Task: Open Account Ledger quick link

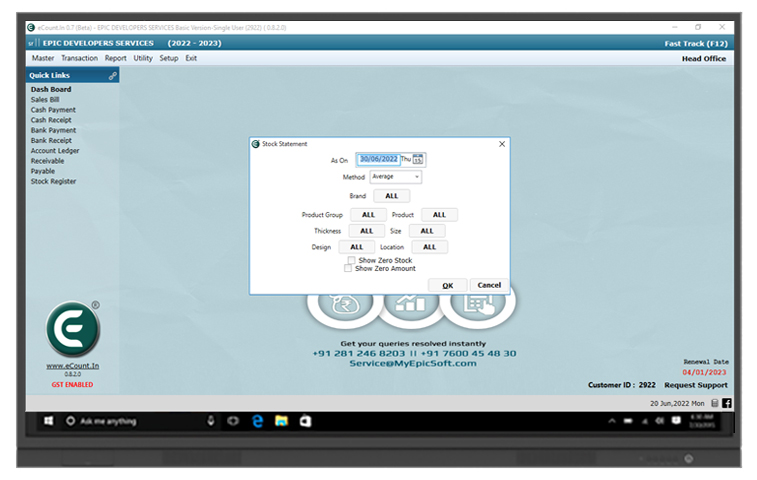Action: pos(55,150)
